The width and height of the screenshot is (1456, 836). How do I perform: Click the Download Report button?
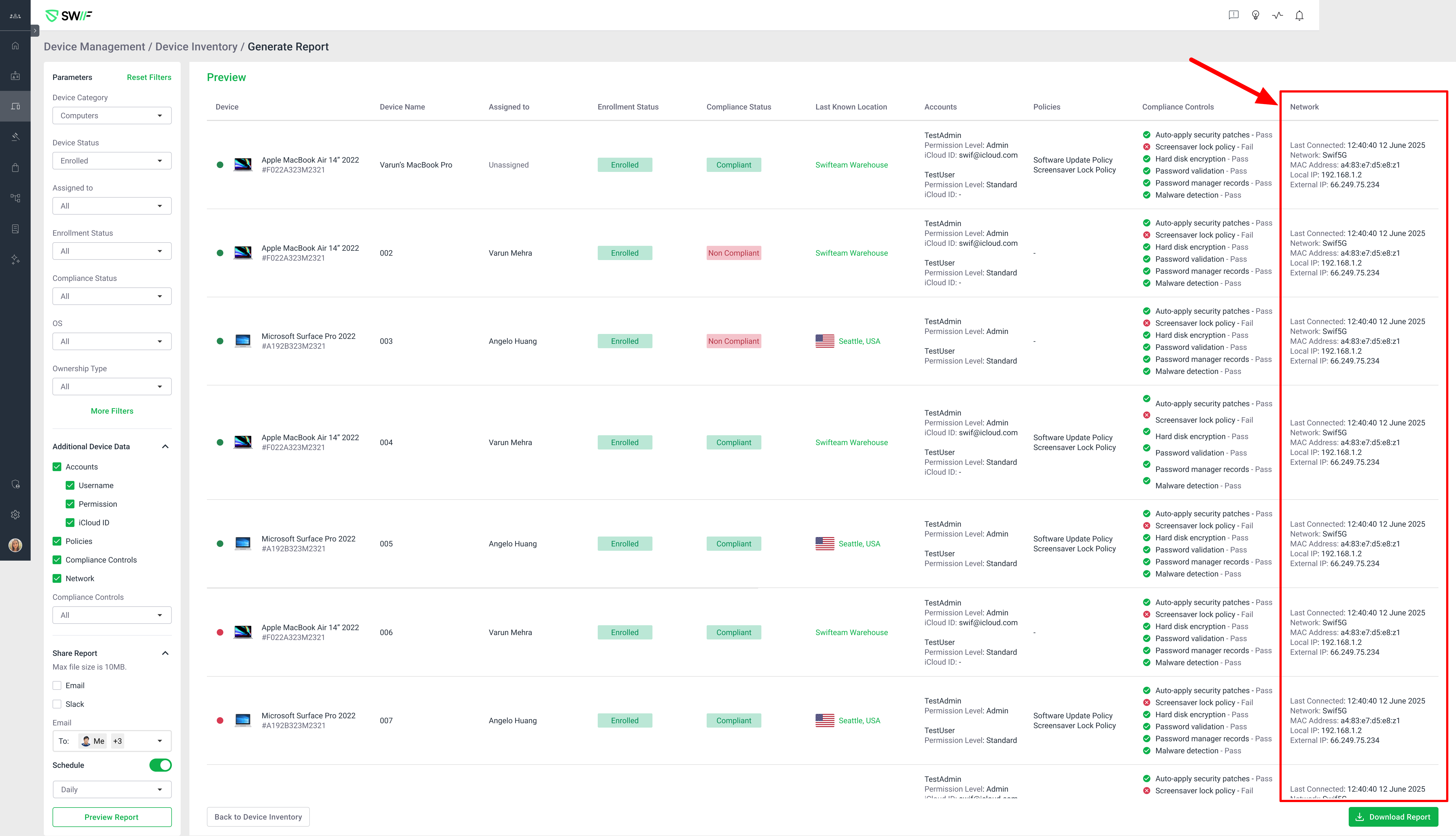(x=1393, y=818)
